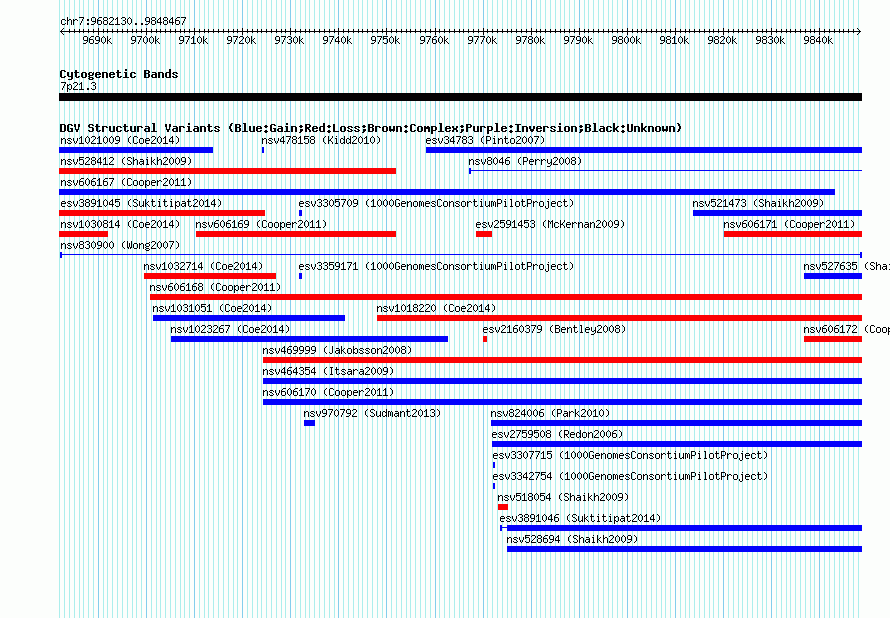Click the nsv469999 (Jakobsson2008) label
Screen dimensions: 890x618
337,350
